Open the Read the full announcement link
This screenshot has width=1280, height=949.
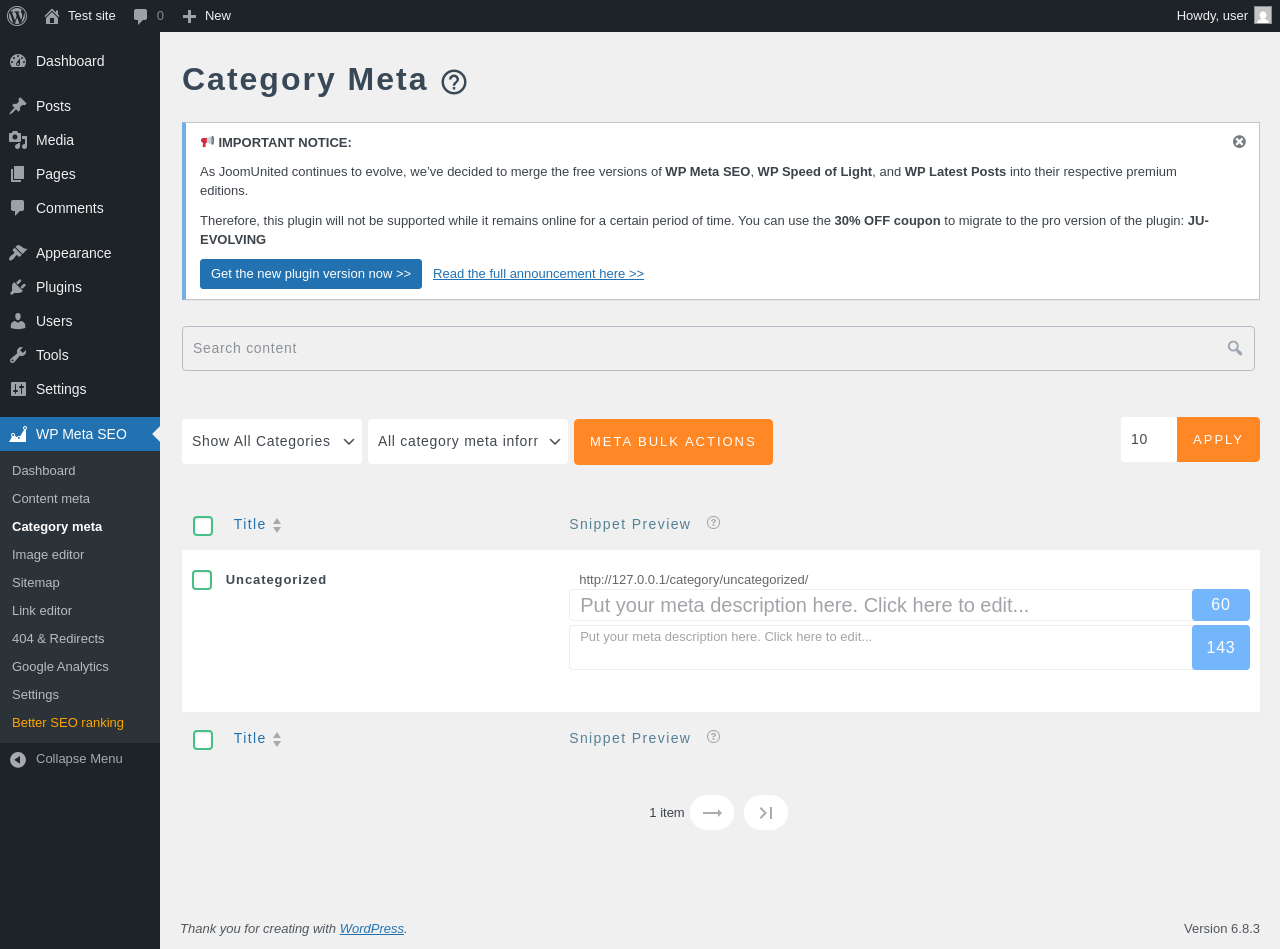tap(538, 274)
